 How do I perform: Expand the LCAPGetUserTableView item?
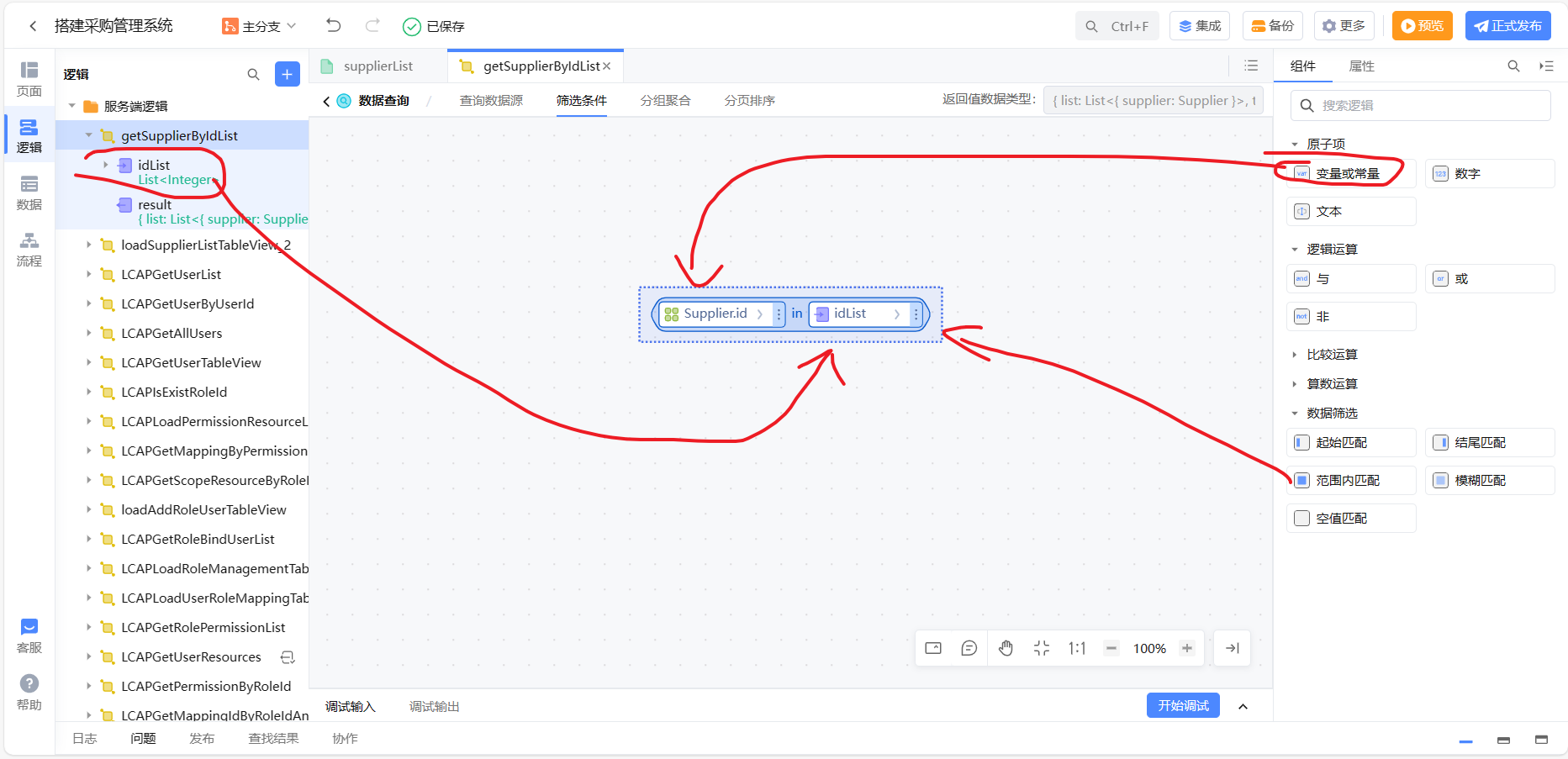tap(89, 362)
